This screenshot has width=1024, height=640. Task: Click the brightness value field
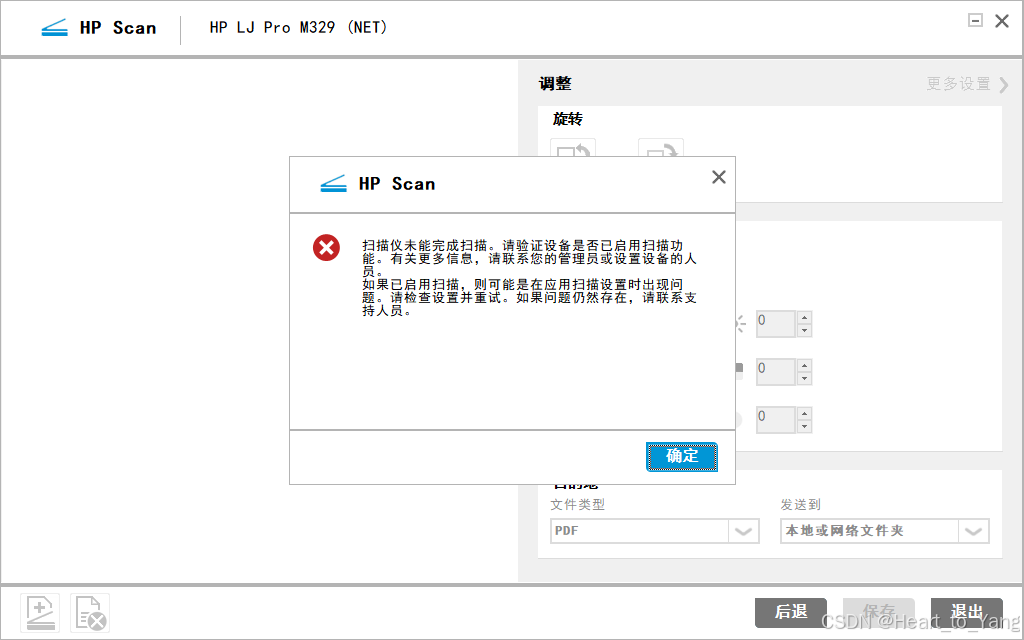[775, 324]
